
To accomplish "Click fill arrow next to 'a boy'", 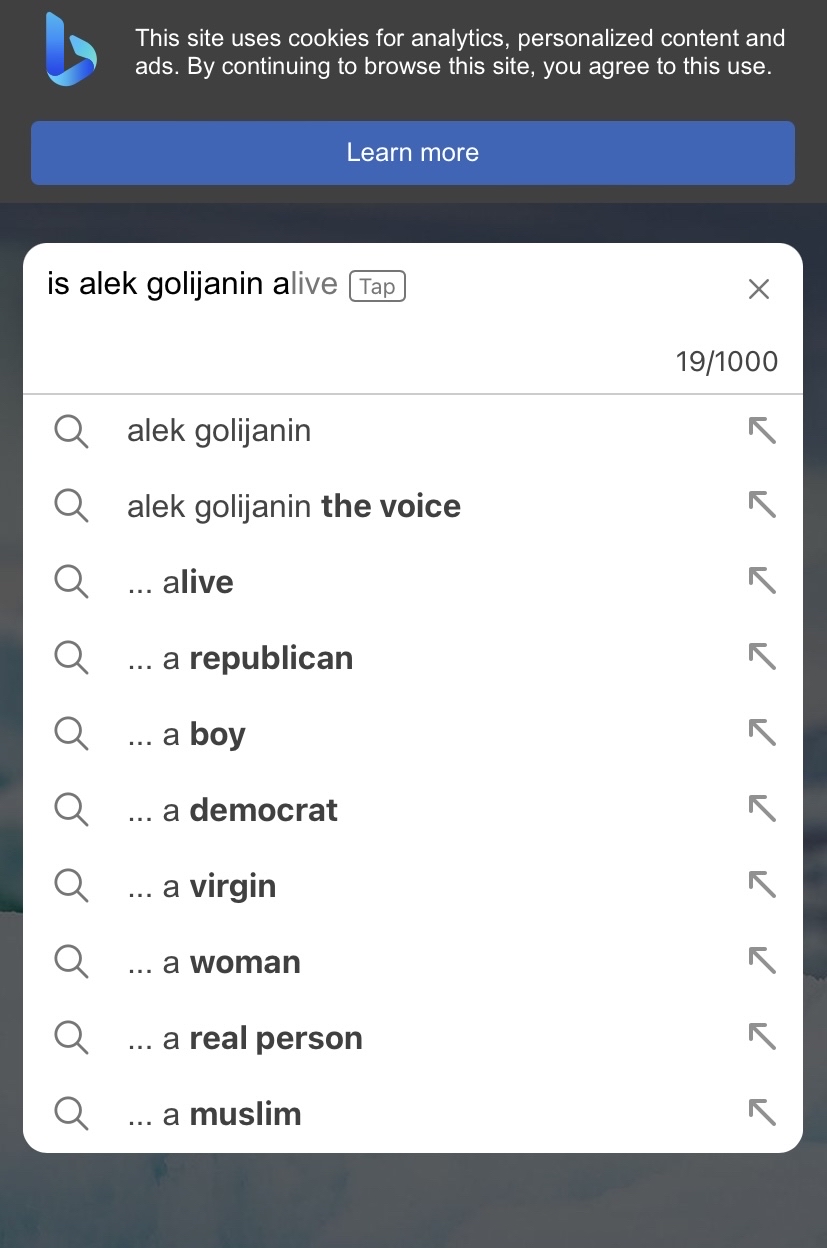I will 762,734.
